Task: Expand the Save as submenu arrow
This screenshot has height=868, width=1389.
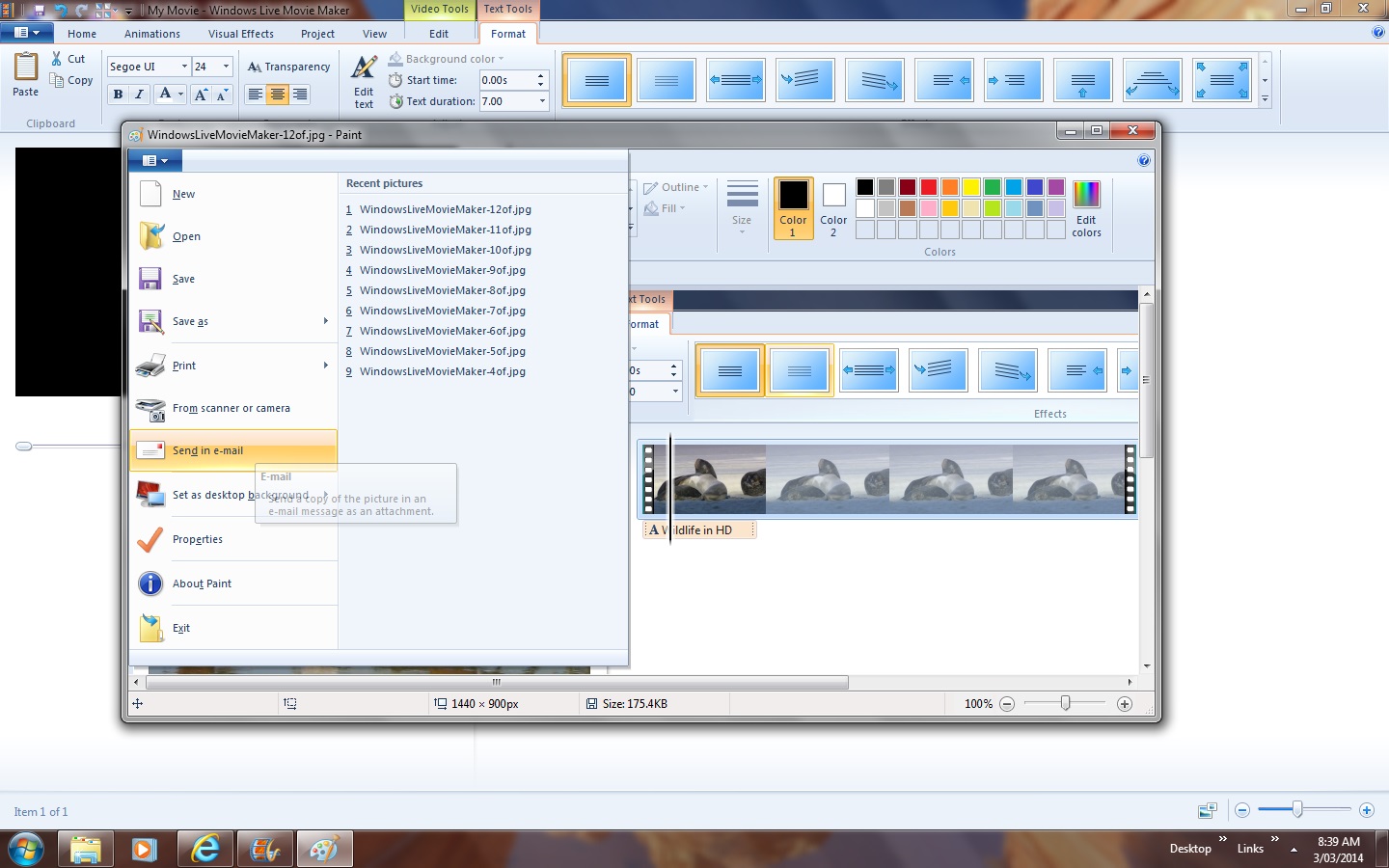Action: (x=326, y=321)
